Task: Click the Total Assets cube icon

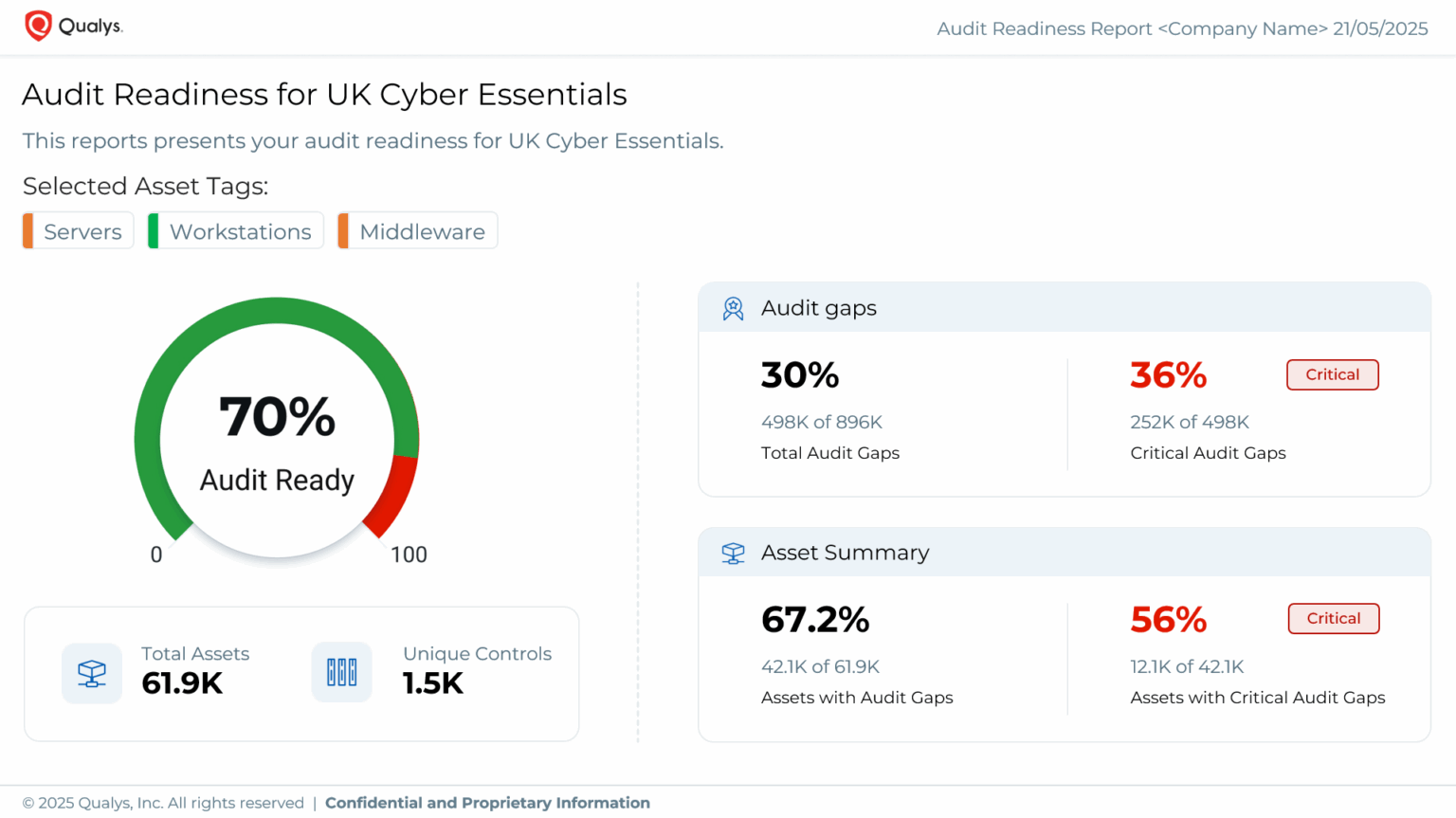Action: tap(92, 673)
